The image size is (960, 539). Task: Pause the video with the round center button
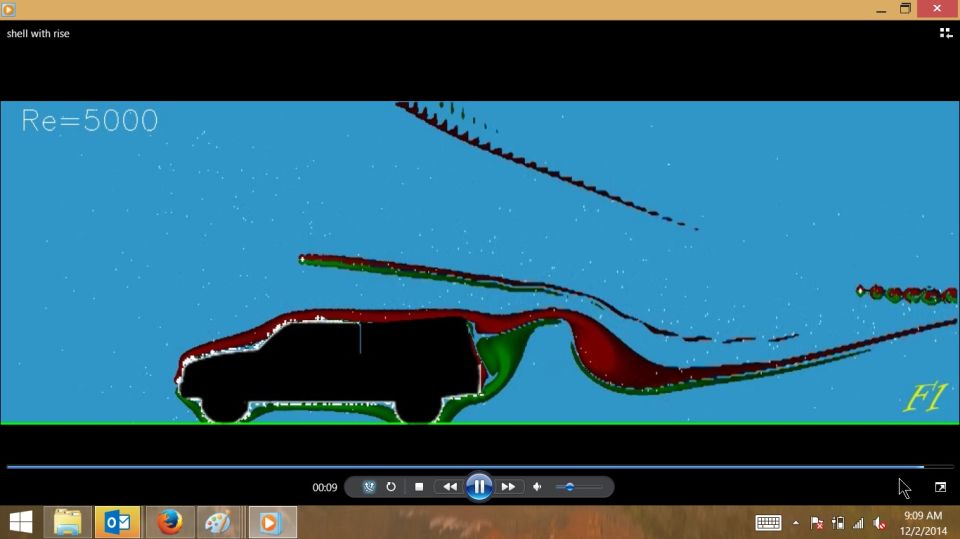[x=479, y=487]
